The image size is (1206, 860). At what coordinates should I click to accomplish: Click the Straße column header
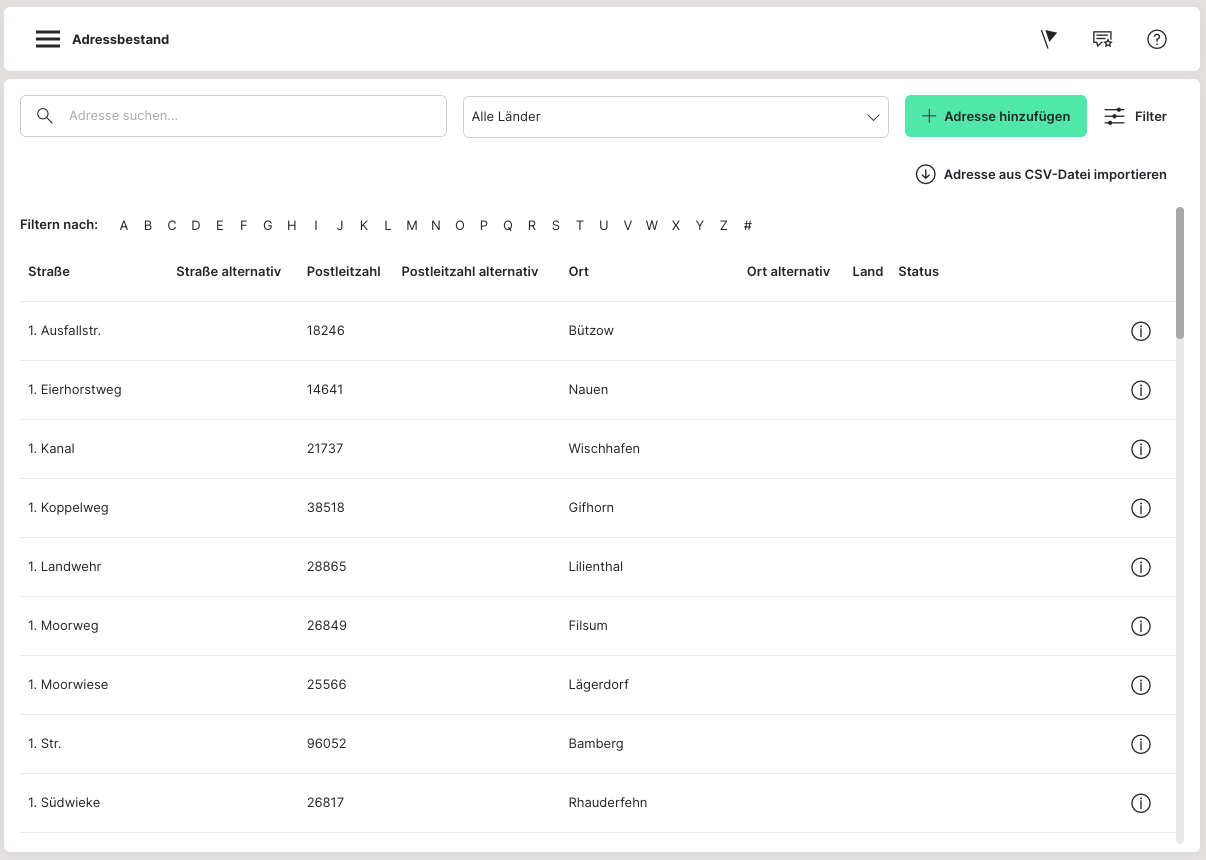(49, 272)
